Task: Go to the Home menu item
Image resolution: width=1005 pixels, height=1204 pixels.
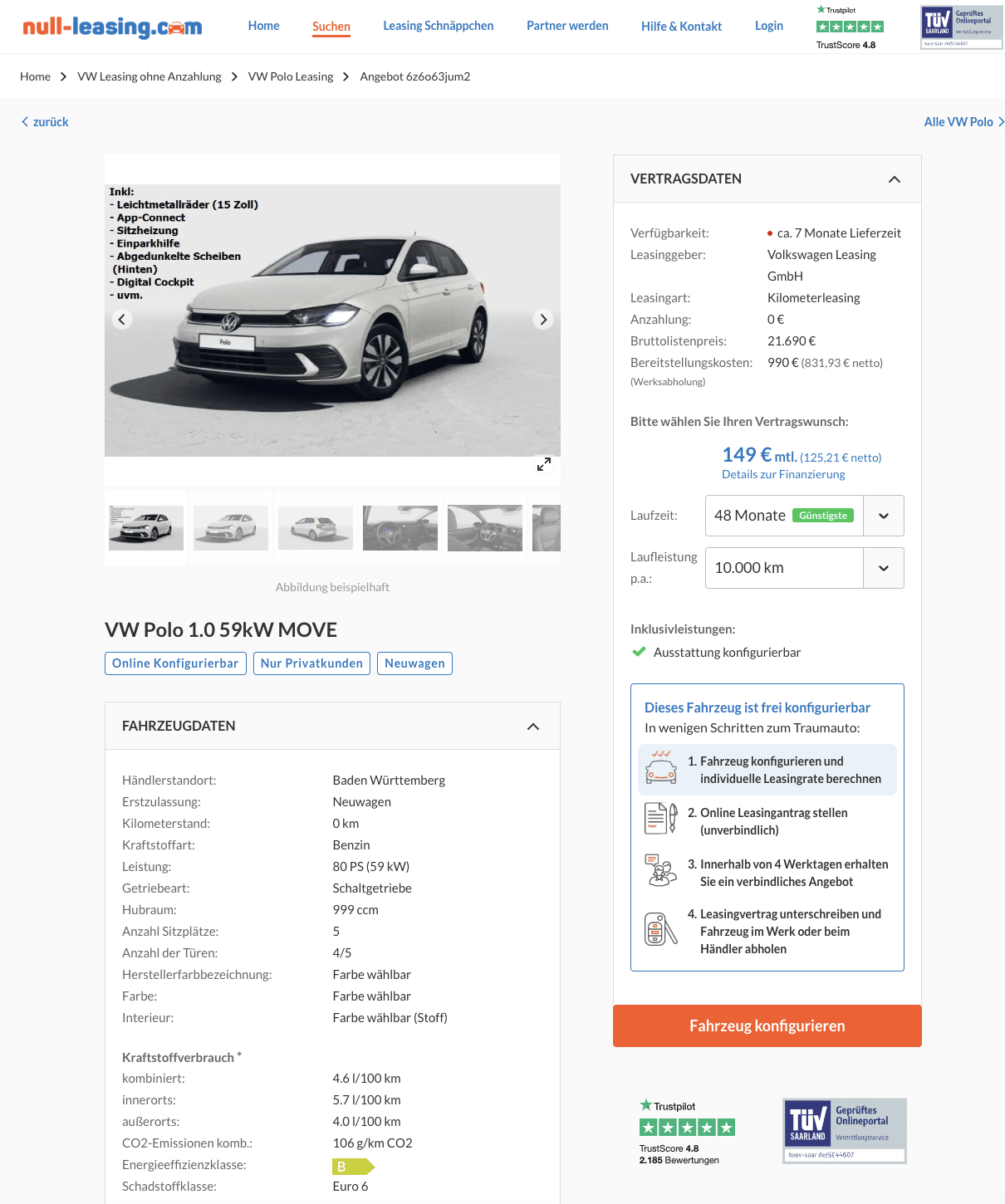Action: click(x=264, y=26)
